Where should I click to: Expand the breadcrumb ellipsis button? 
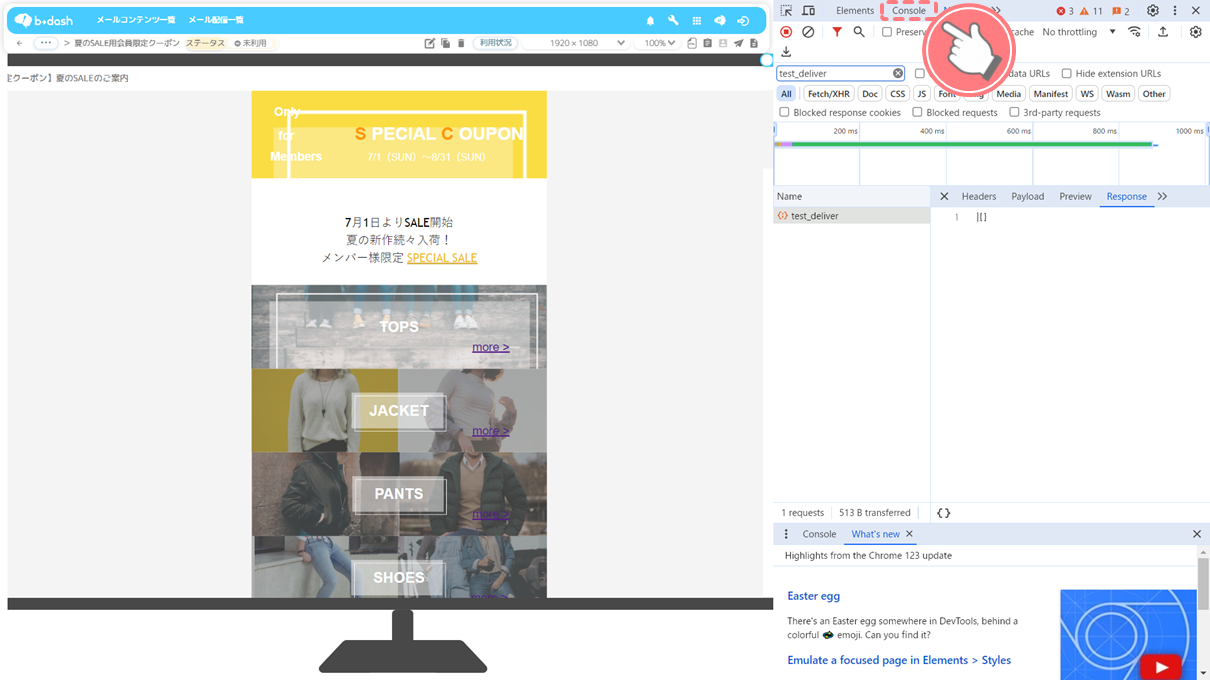pyautogui.click(x=46, y=44)
